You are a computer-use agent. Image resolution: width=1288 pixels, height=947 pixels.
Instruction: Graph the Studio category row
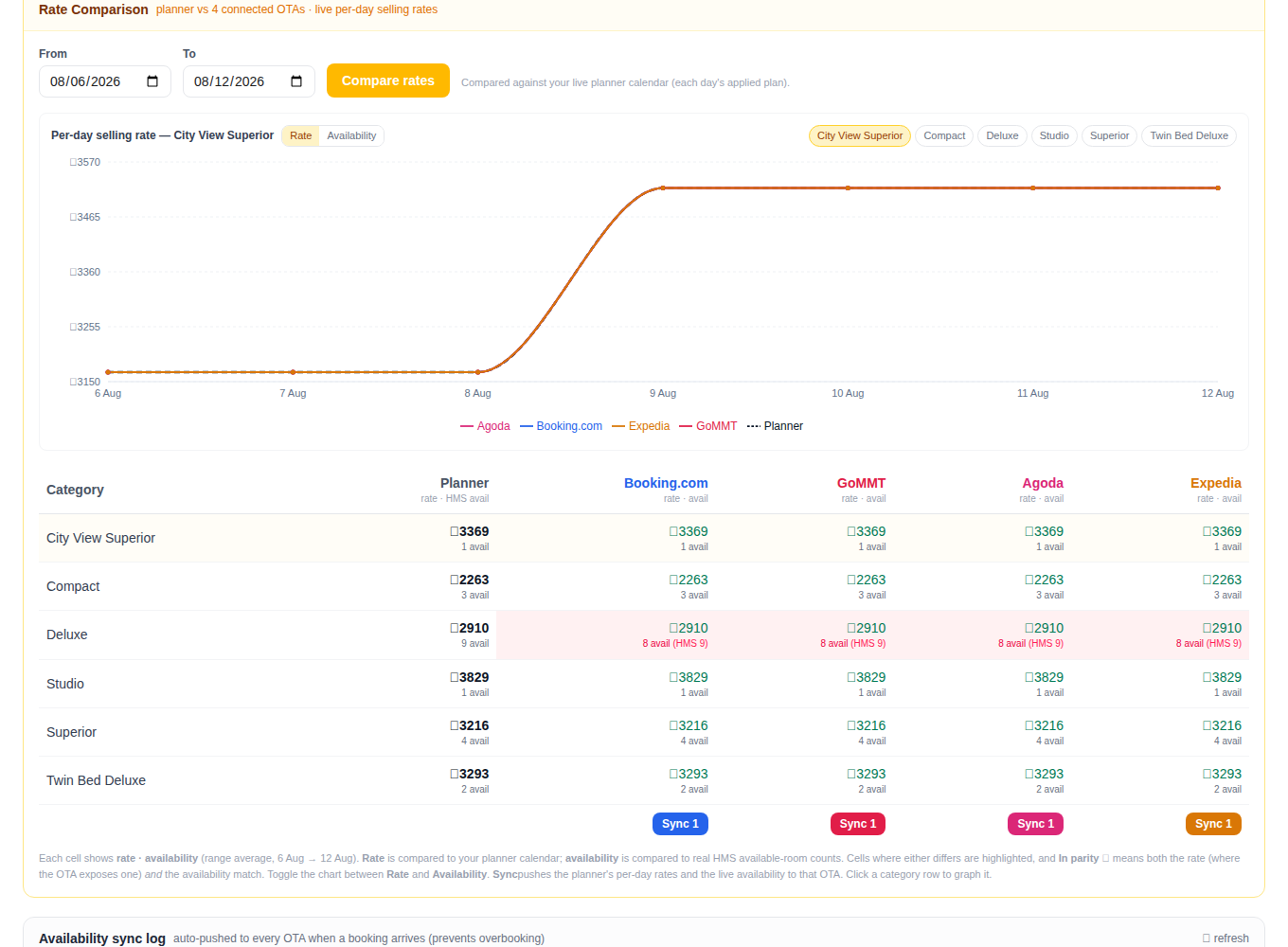point(644,684)
